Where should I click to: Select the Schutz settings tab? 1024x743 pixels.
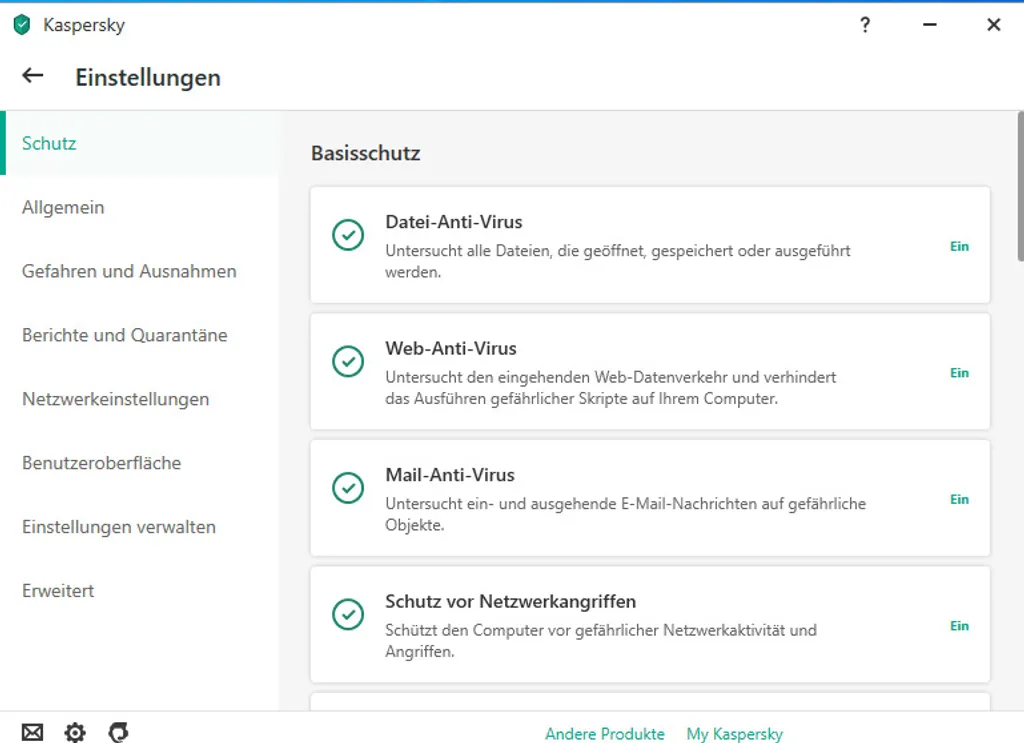140,143
